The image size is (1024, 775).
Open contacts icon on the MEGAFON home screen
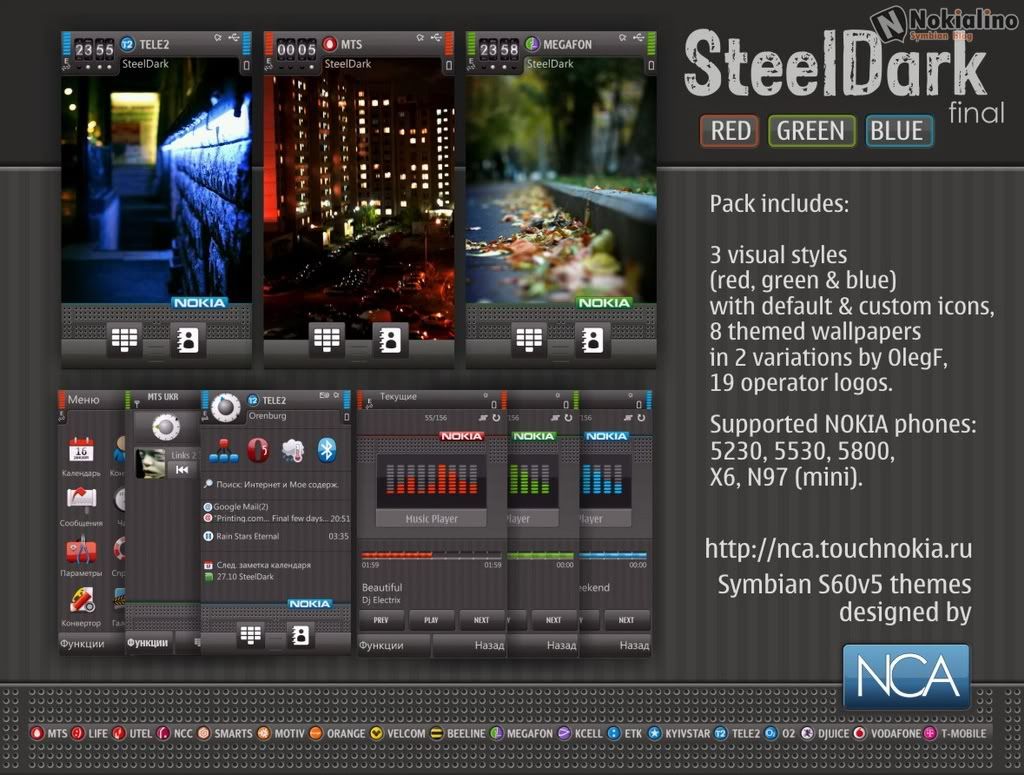tap(592, 340)
